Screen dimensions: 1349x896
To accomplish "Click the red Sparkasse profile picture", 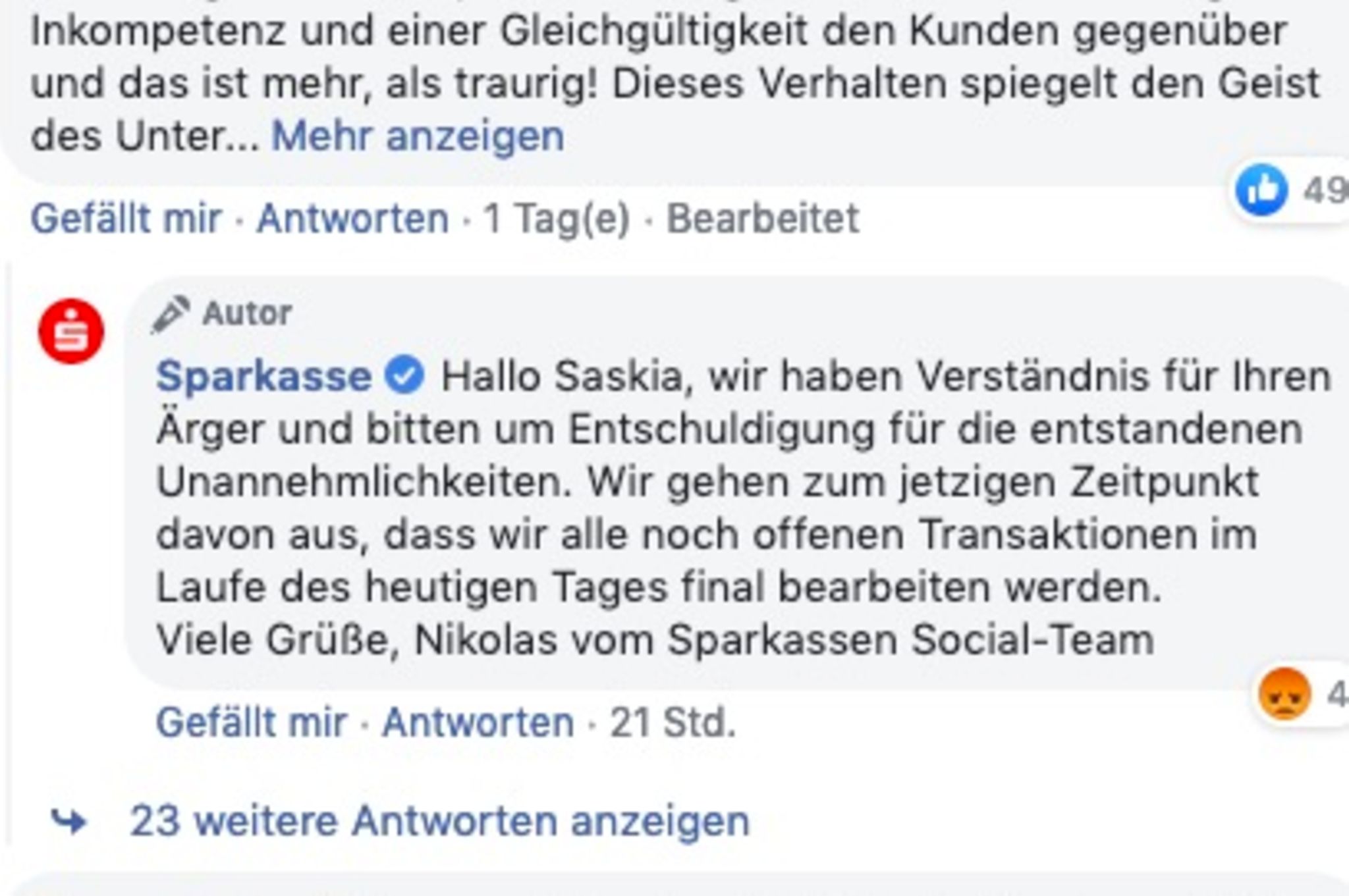I will 71,331.
